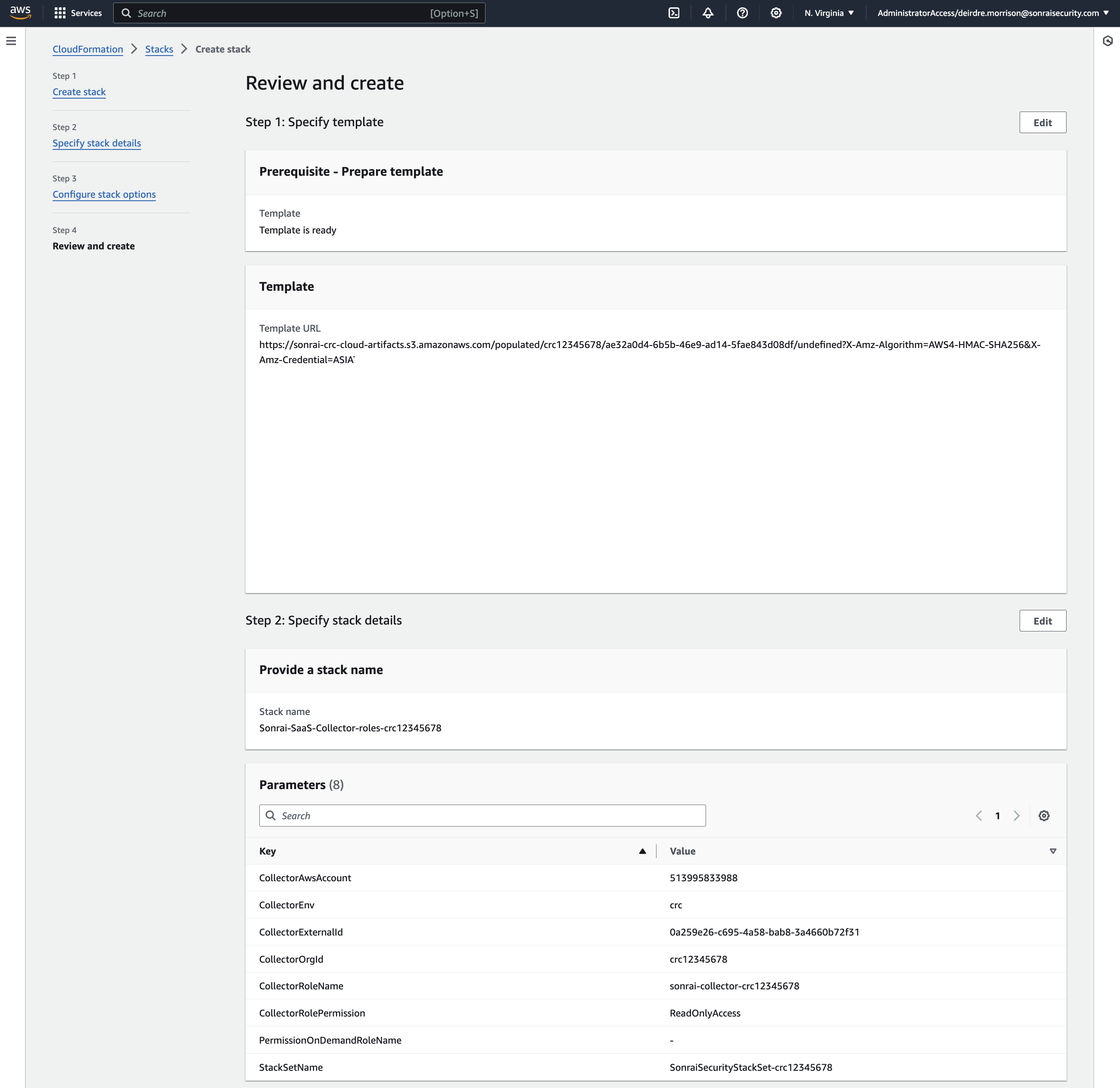
Task: Sort parameters by Key column arrow
Action: [642, 851]
